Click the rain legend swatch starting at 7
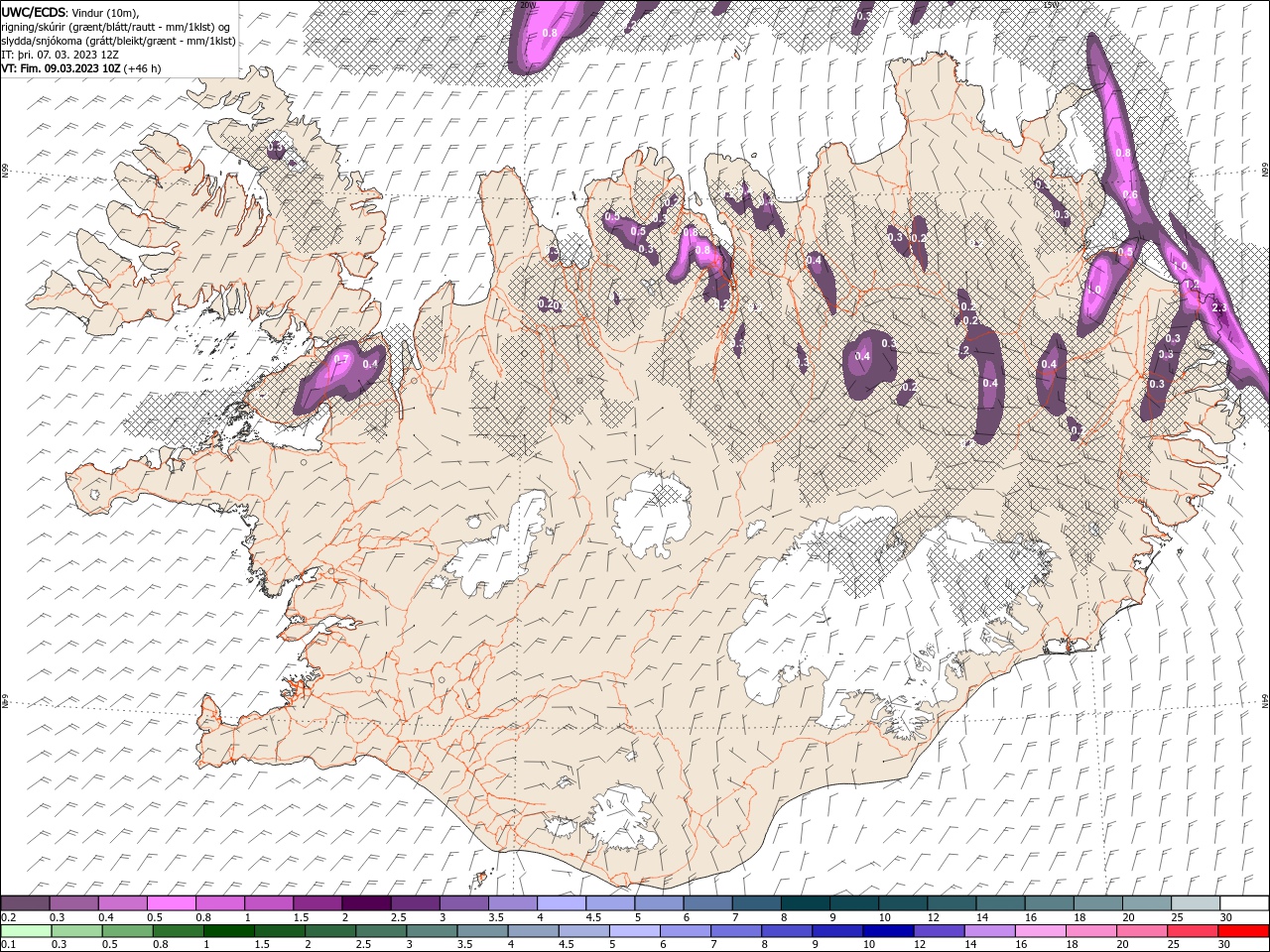The width and height of the screenshot is (1270, 952). 735,931
